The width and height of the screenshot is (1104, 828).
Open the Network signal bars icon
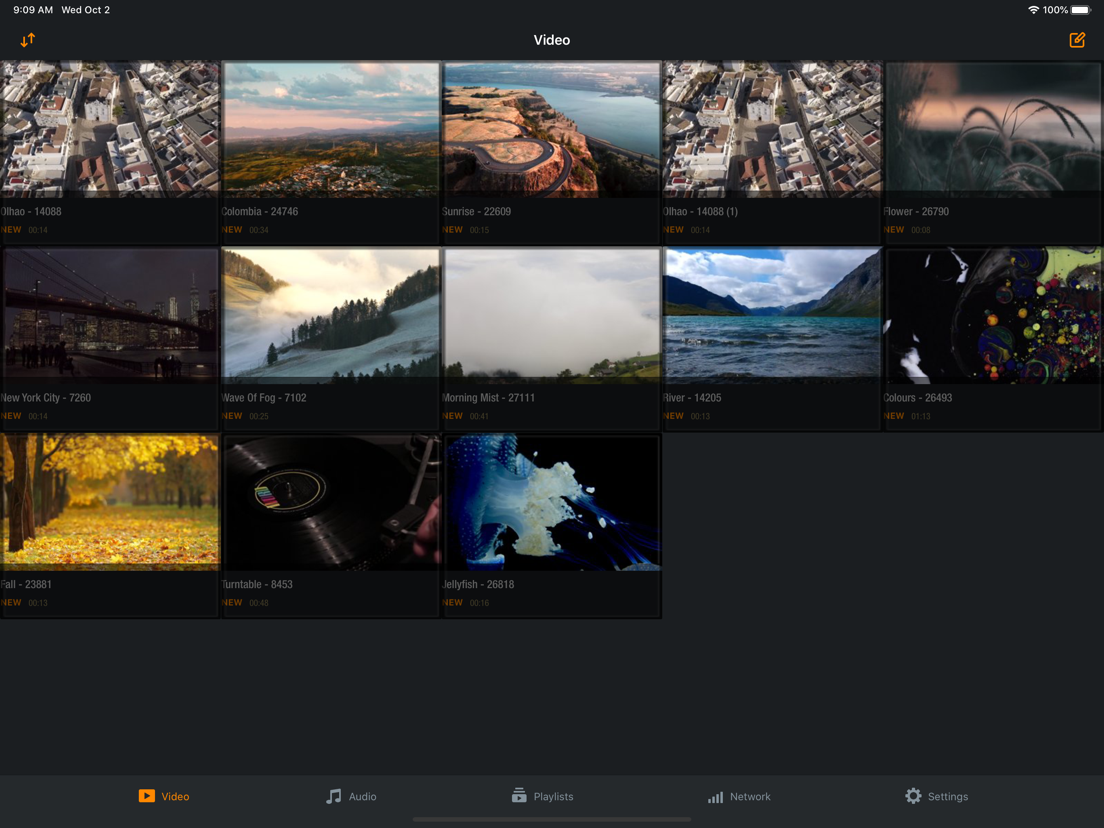click(x=715, y=796)
